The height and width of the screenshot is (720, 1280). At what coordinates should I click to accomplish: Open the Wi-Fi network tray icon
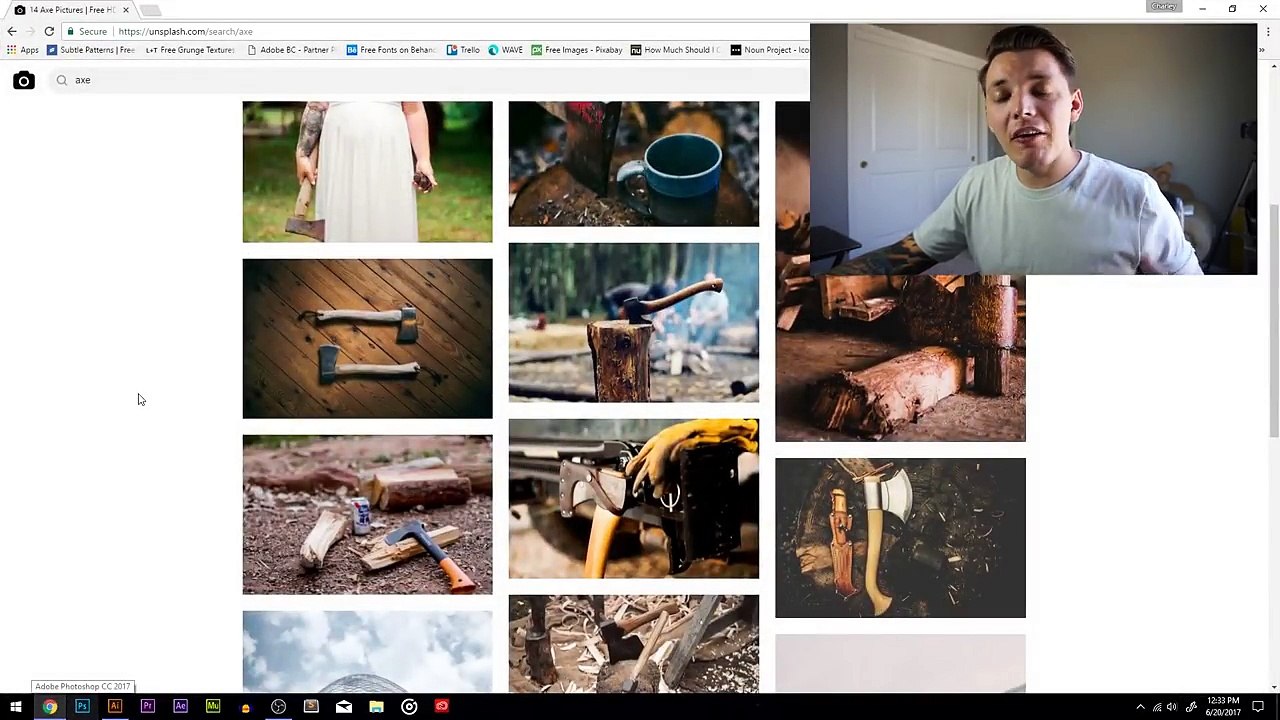[x=1157, y=707]
